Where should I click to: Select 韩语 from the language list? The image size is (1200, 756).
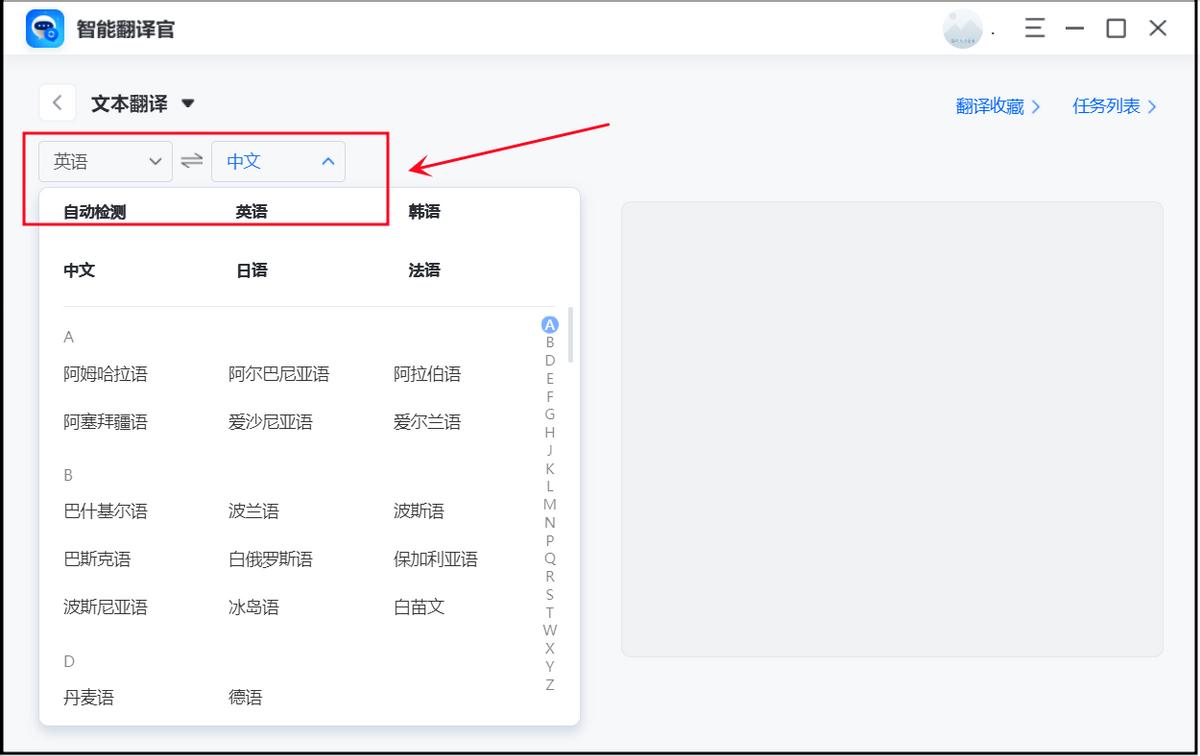pyautogui.click(x=424, y=211)
